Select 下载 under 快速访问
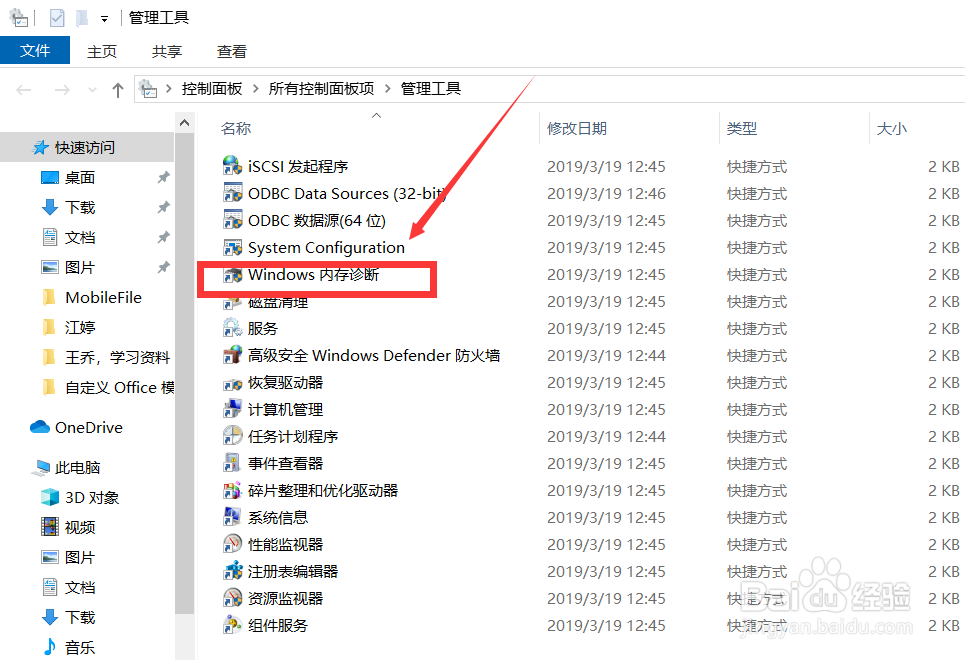The height and width of the screenshot is (660, 965). pyautogui.click(x=80, y=207)
